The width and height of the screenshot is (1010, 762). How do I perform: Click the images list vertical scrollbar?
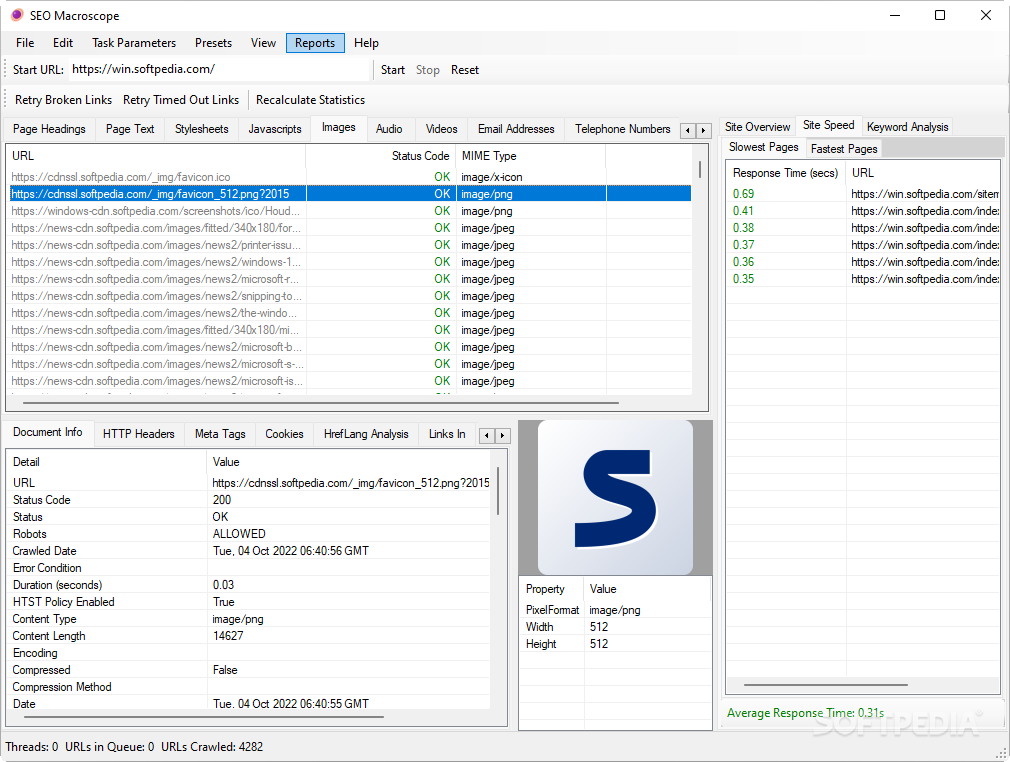pyautogui.click(x=700, y=169)
